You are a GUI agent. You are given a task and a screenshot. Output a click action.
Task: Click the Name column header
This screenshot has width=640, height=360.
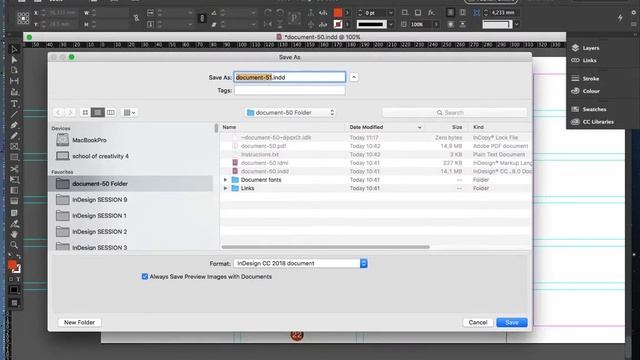point(229,127)
